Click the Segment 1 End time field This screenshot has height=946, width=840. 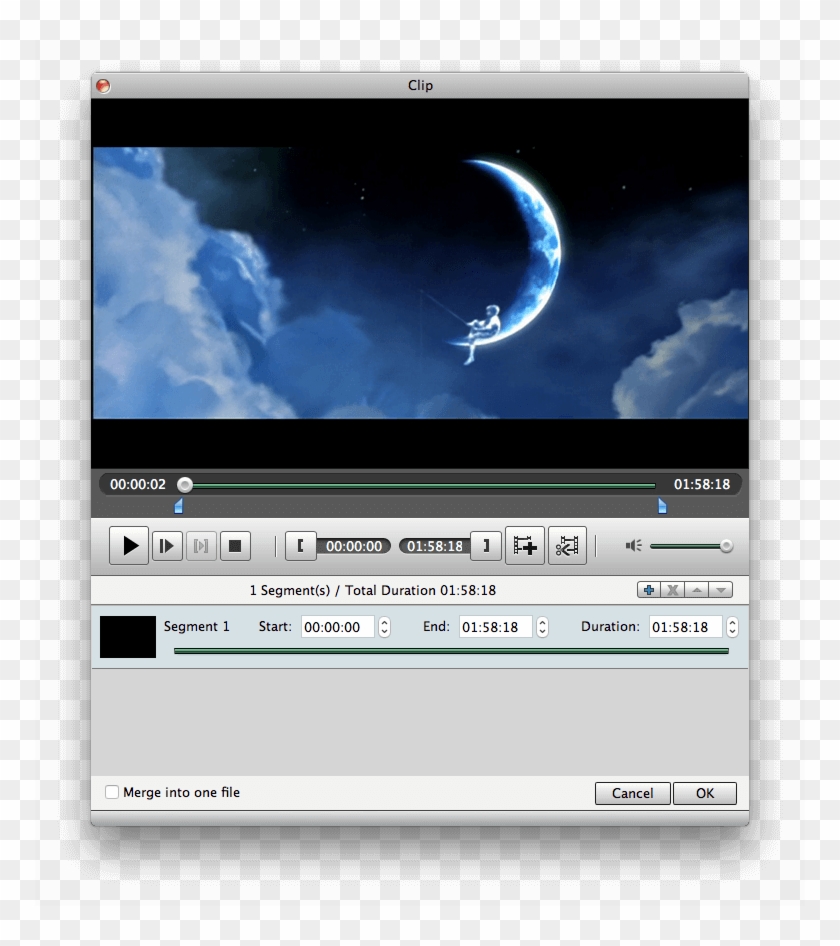click(496, 627)
